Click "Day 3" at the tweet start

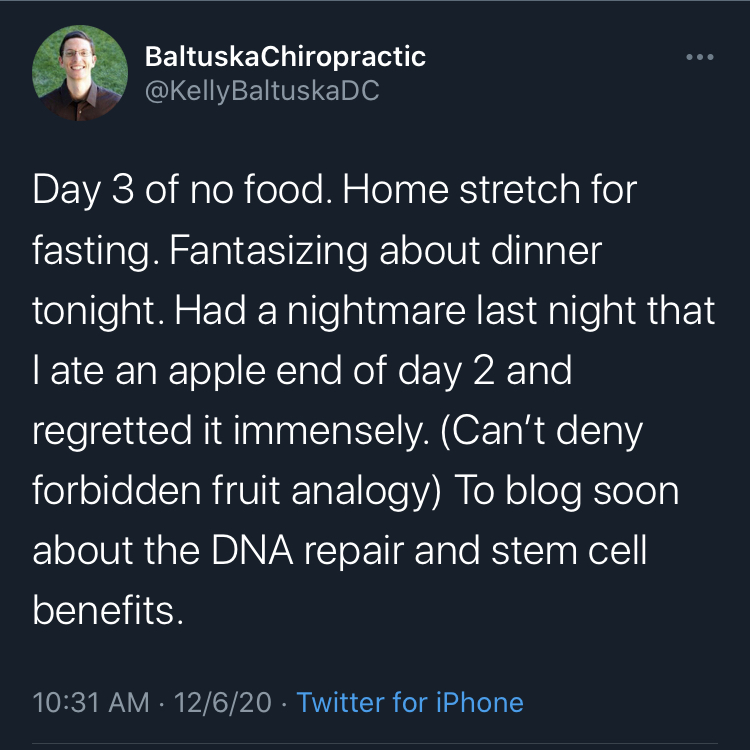point(84,190)
